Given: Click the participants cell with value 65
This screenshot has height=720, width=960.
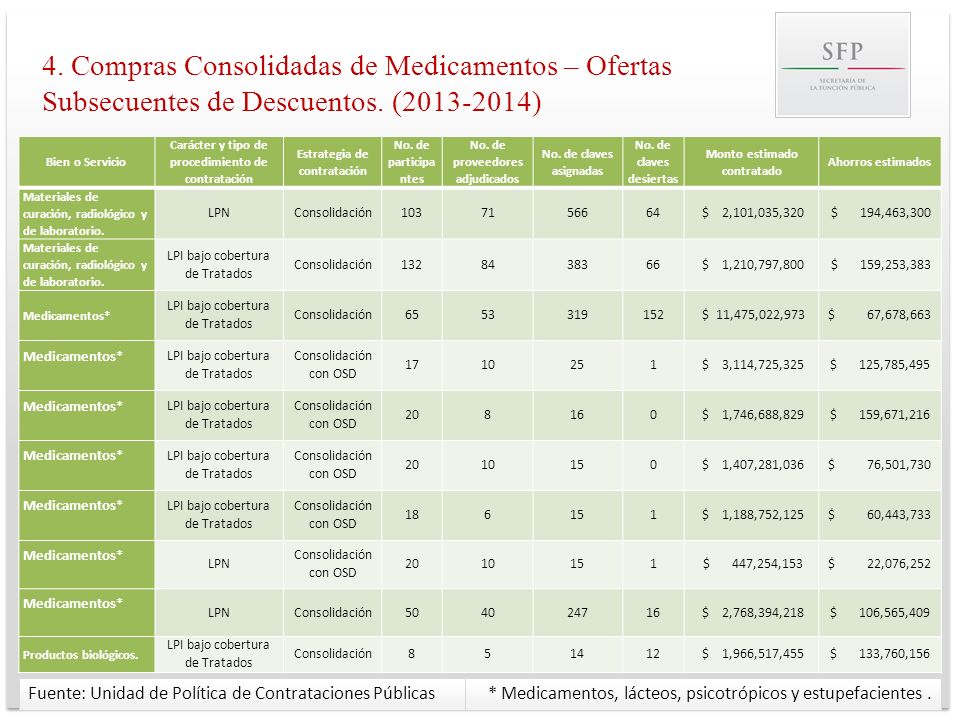Looking at the screenshot, I should click(411, 315).
